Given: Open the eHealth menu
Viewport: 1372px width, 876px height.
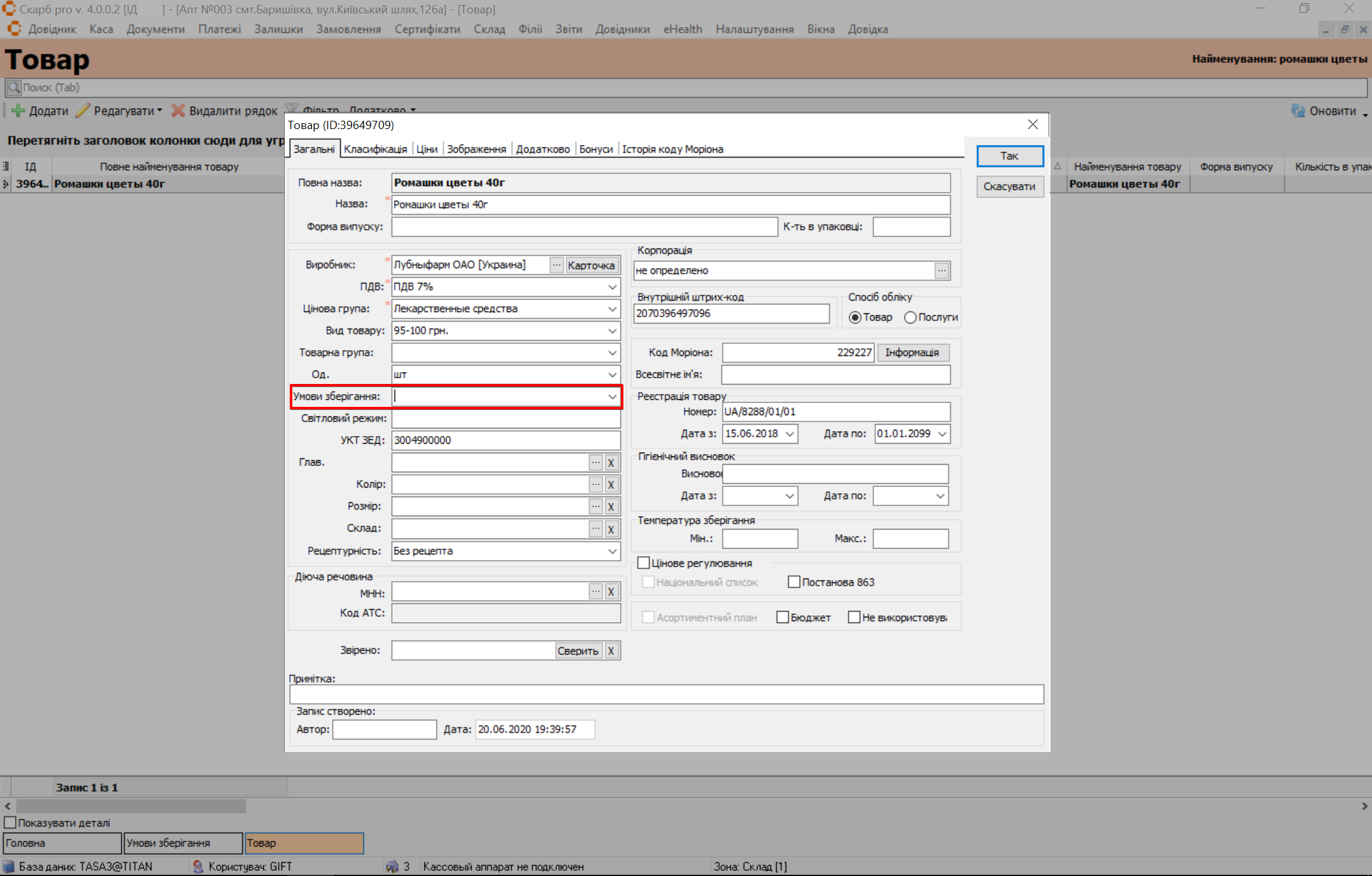Looking at the screenshot, I should 682,29.
